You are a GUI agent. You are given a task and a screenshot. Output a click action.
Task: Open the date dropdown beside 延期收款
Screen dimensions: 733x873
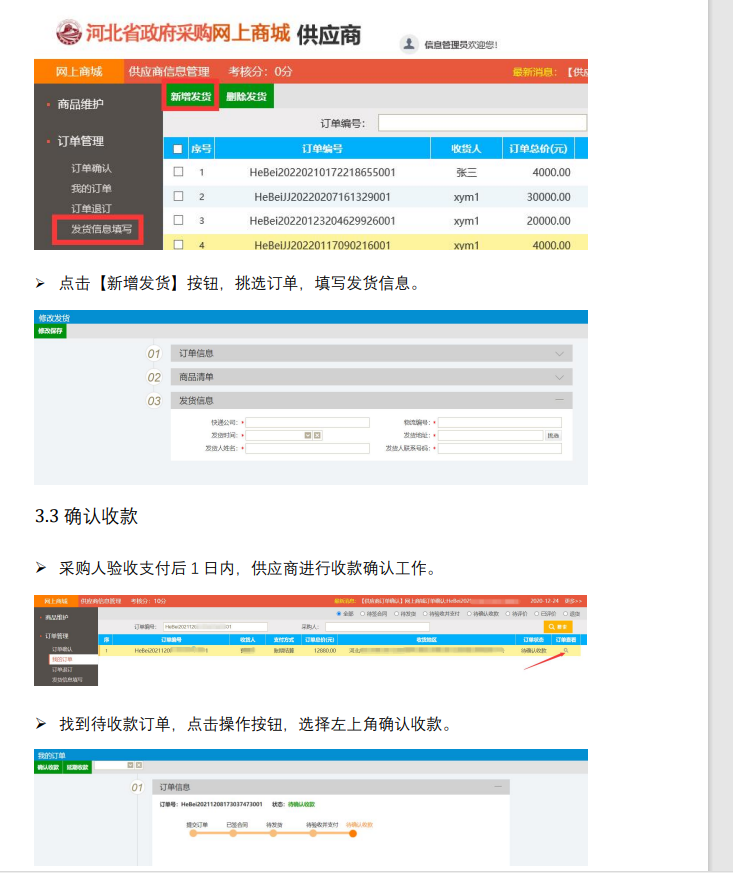130,765
